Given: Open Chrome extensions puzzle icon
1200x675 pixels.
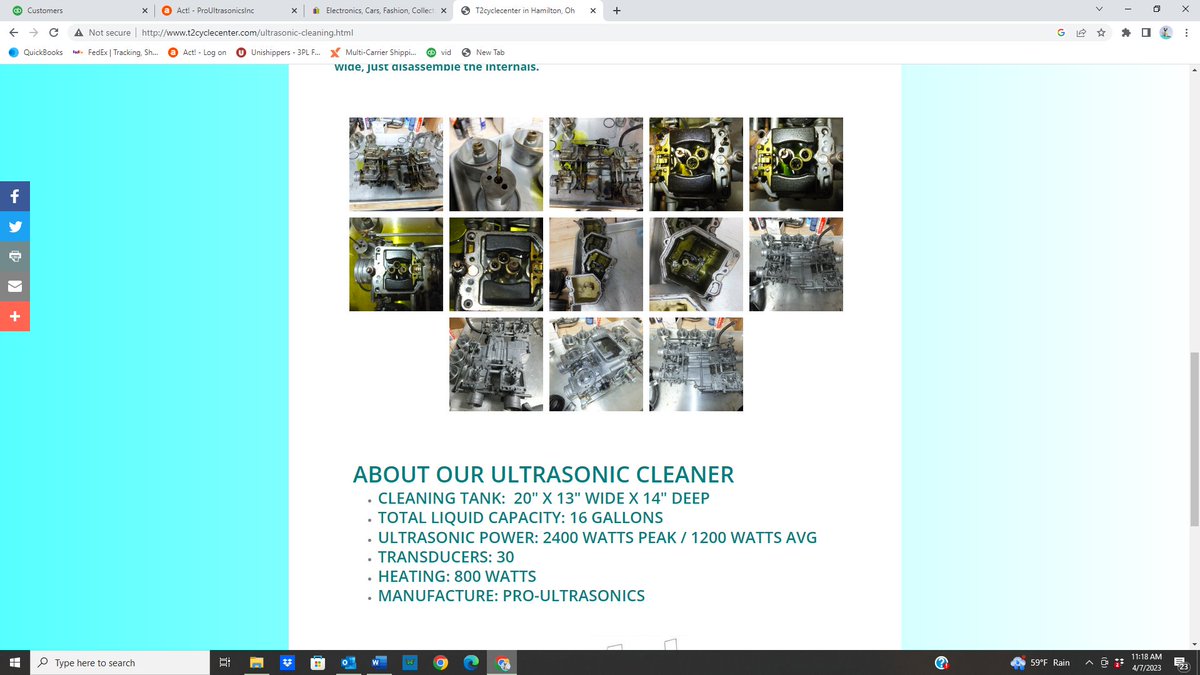Looking at the screenshot, I should [x=1127, y=32].
